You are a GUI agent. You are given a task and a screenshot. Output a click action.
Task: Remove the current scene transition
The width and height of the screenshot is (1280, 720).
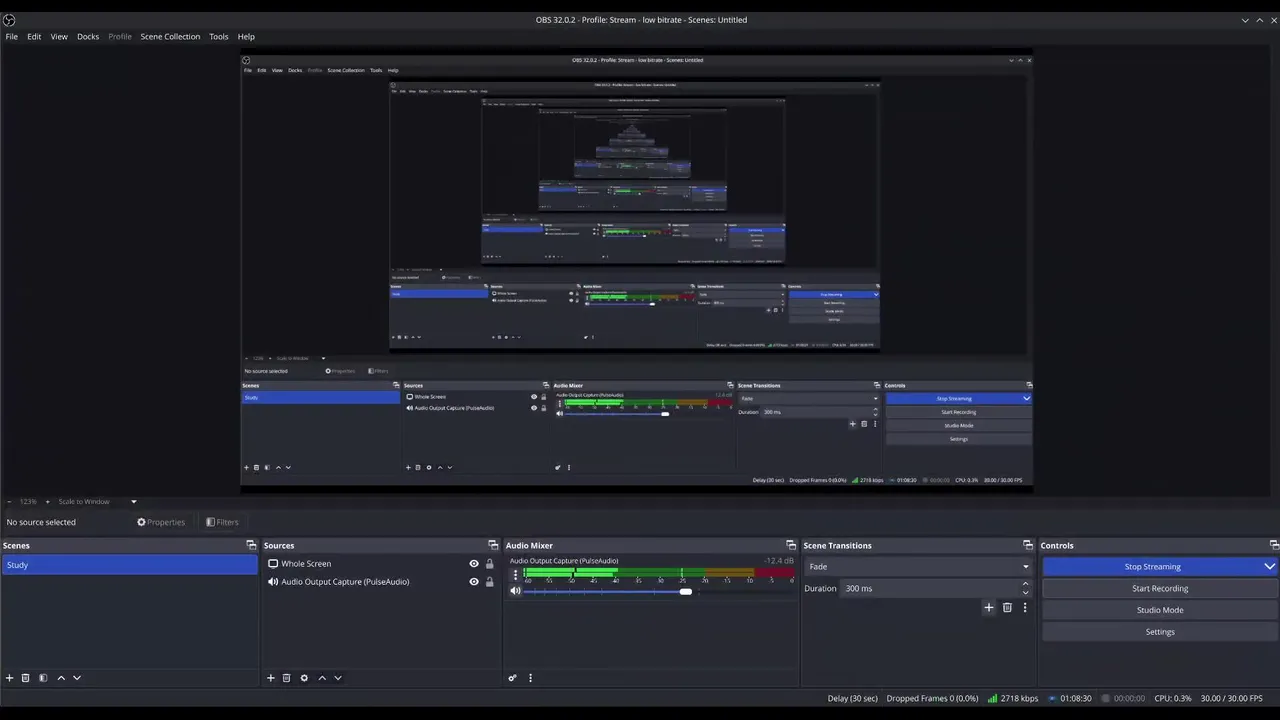click(1007, 607)
